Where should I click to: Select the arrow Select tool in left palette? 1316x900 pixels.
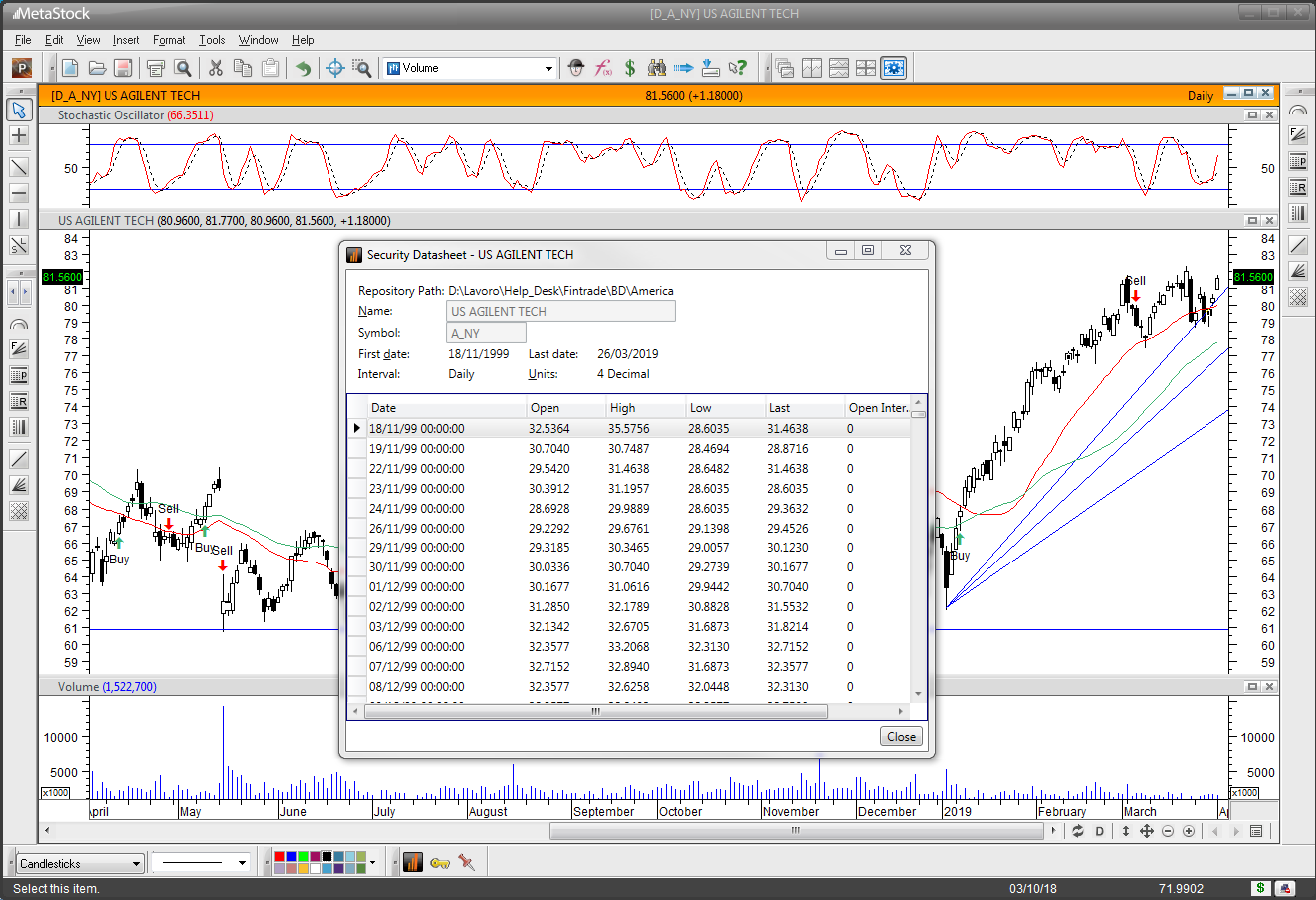19,110
